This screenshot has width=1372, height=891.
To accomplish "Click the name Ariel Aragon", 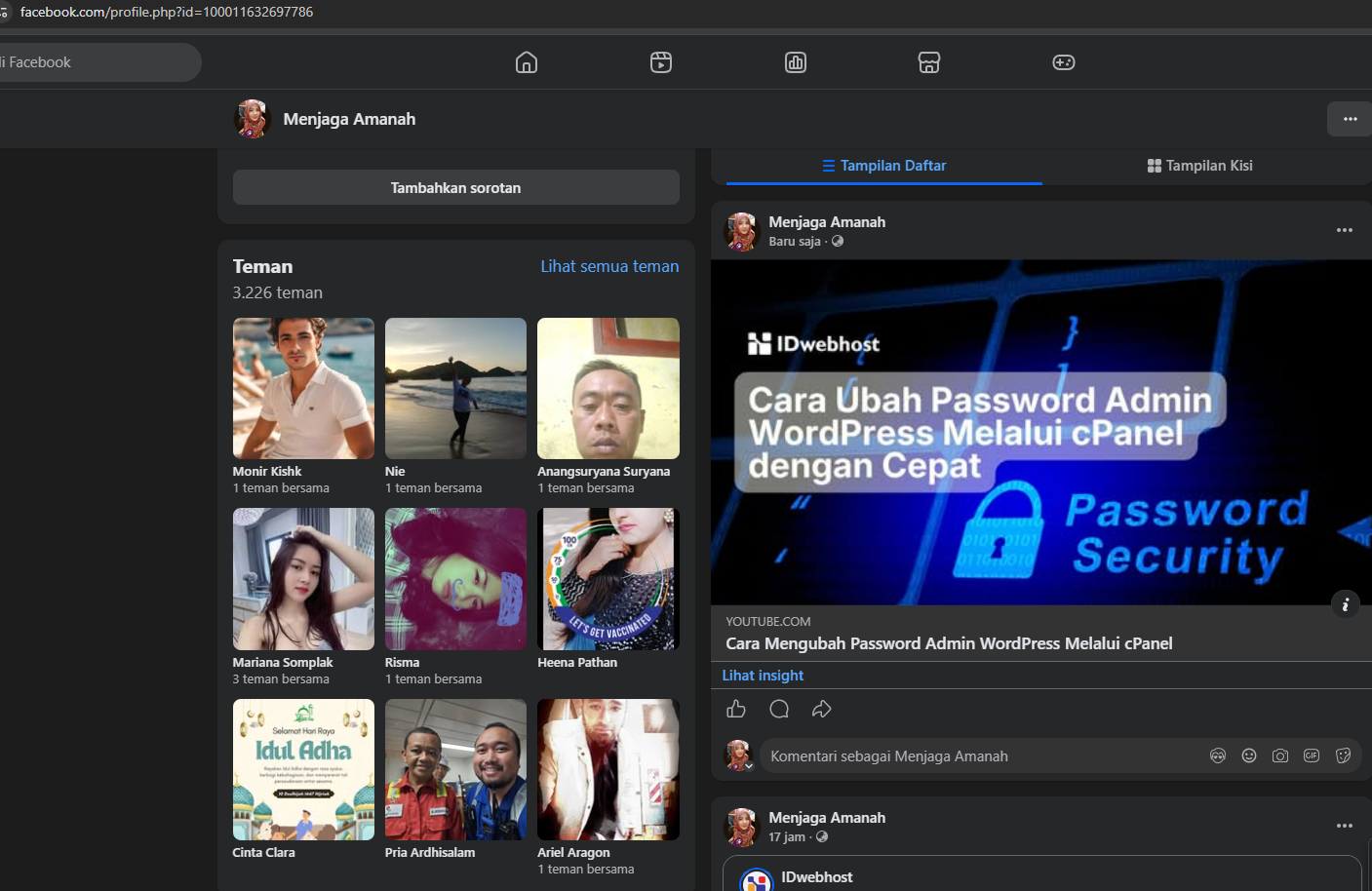I will (x=573, y=853).
